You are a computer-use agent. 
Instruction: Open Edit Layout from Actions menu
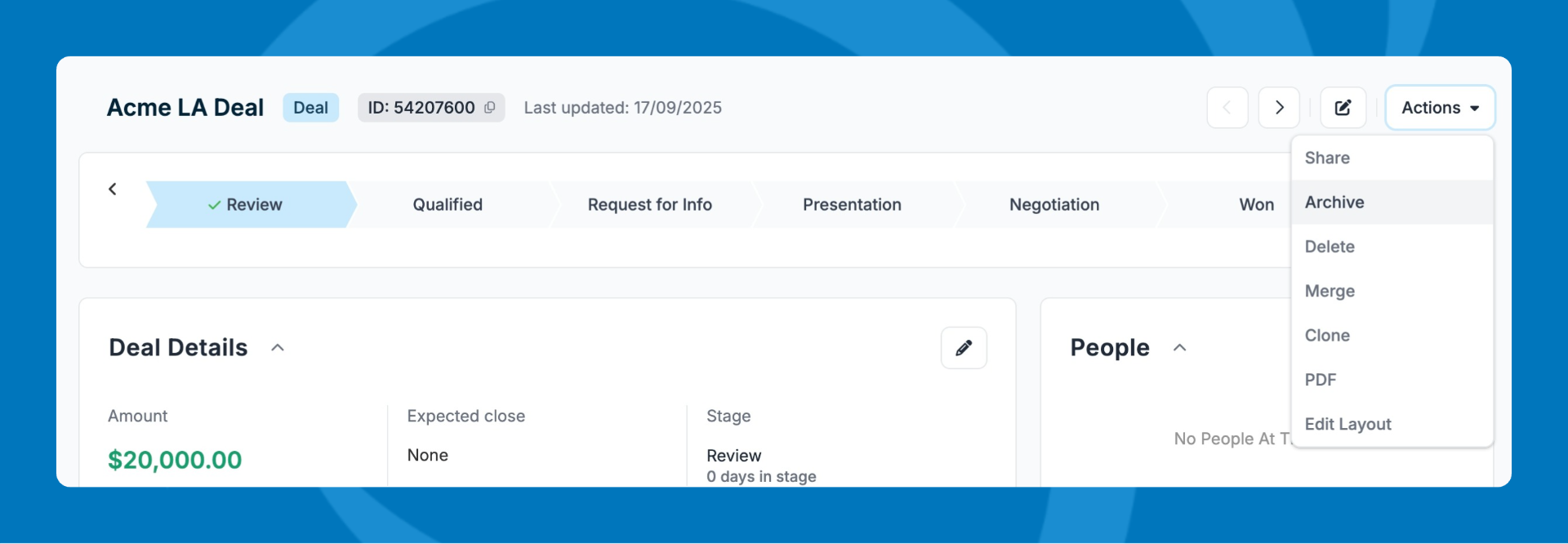[1347, 425]
